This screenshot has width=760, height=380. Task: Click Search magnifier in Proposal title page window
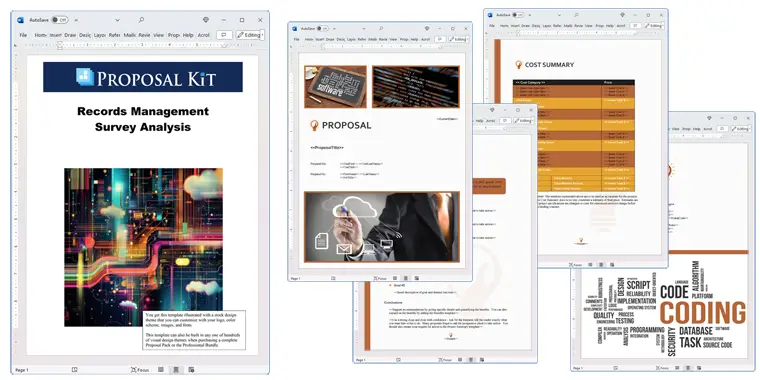coord(381,29)
